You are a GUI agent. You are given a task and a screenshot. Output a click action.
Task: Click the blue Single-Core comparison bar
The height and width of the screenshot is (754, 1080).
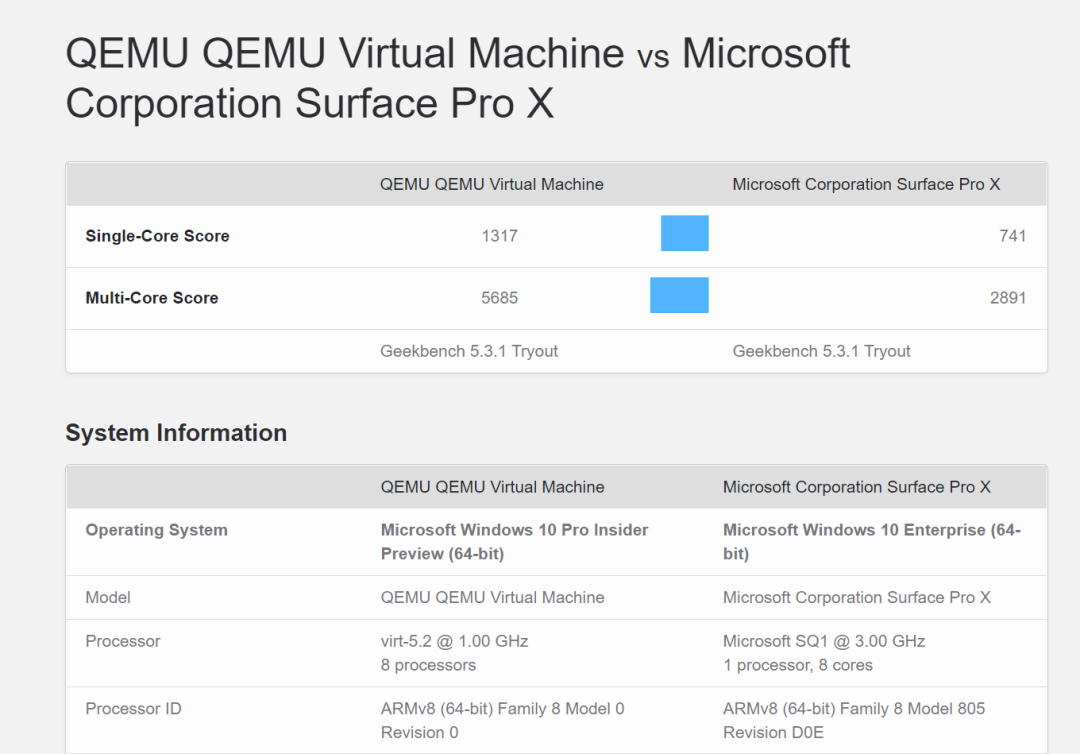click(685, 233)
